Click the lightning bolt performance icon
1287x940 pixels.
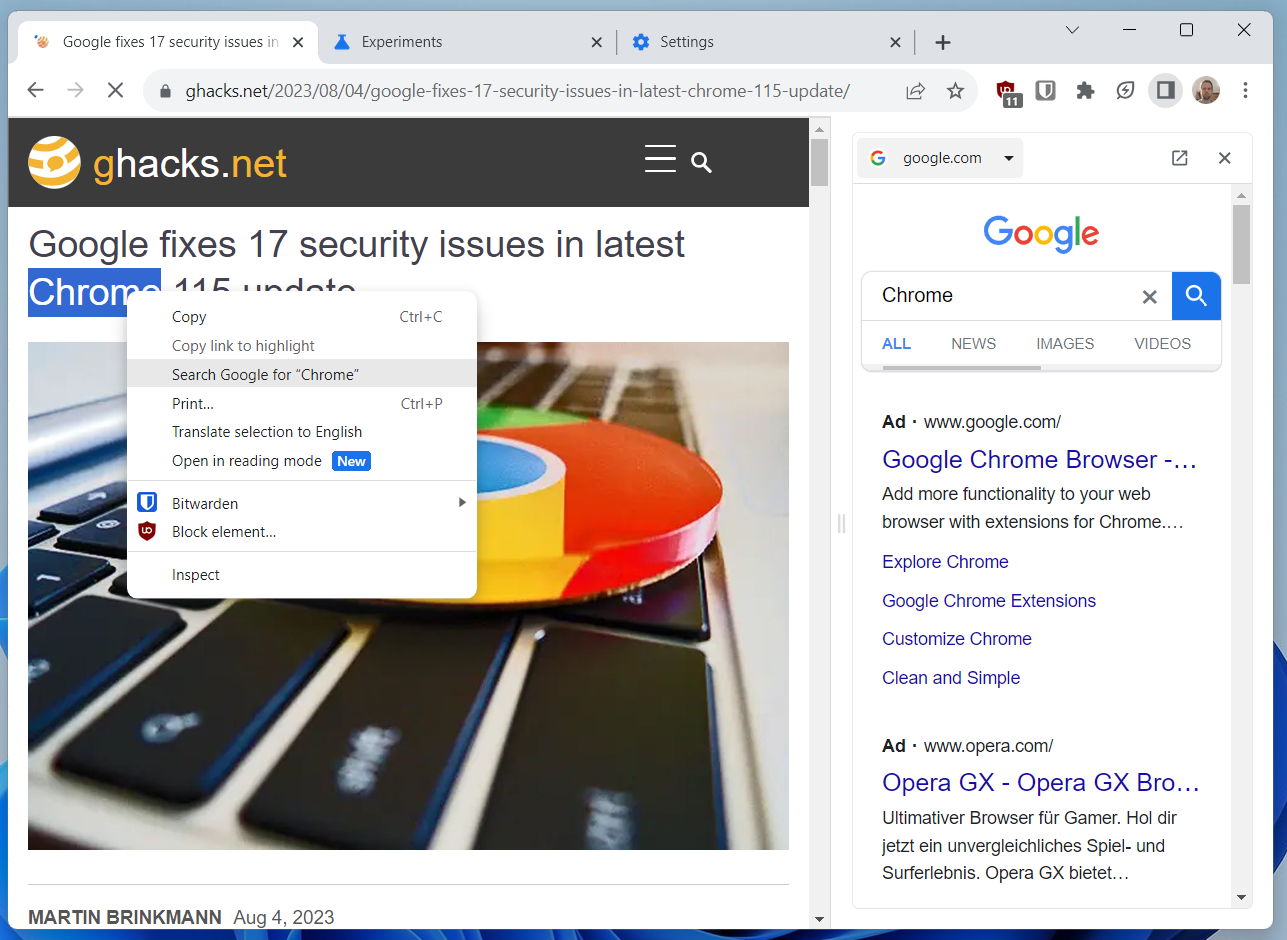pos(1125,91)
